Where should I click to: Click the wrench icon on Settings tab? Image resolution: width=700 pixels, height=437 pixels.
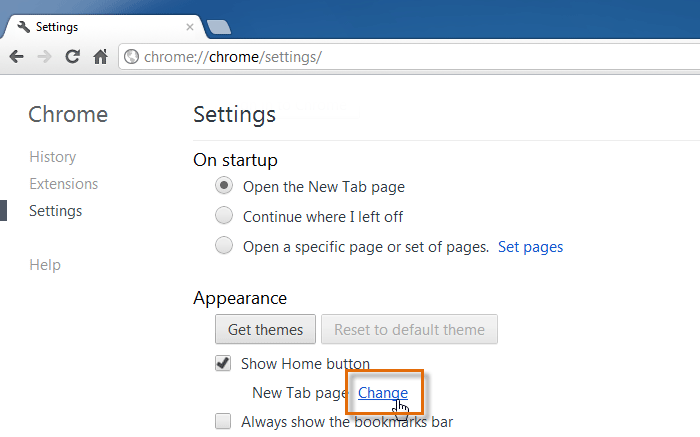click(x=23, y=27)
